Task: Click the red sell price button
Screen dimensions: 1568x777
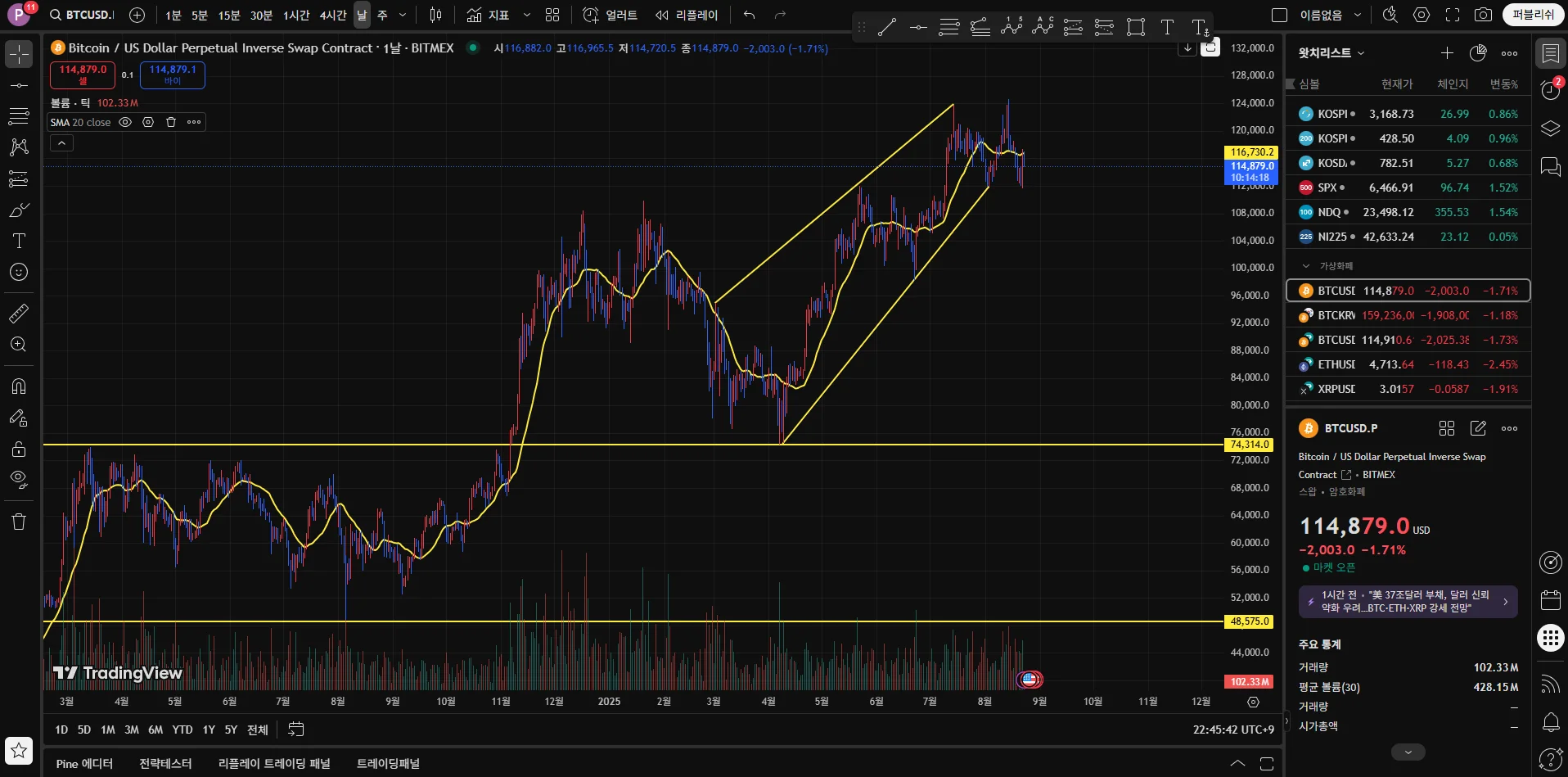Action: click(82, 75)
